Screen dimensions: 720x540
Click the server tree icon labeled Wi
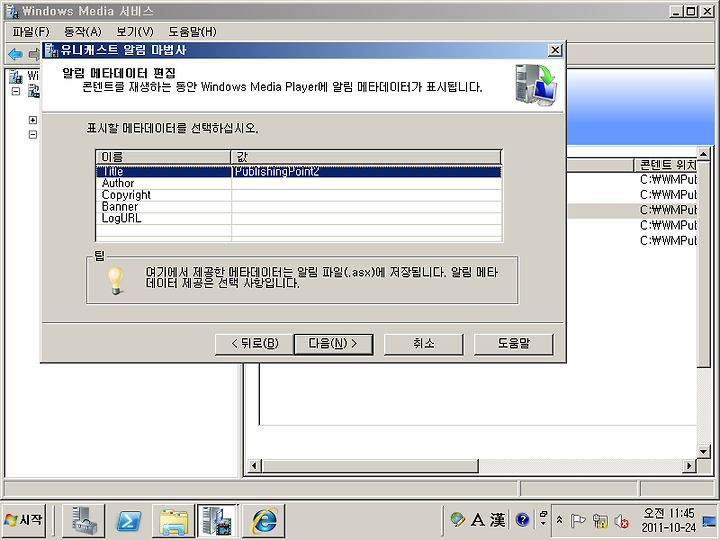point(16,76)
